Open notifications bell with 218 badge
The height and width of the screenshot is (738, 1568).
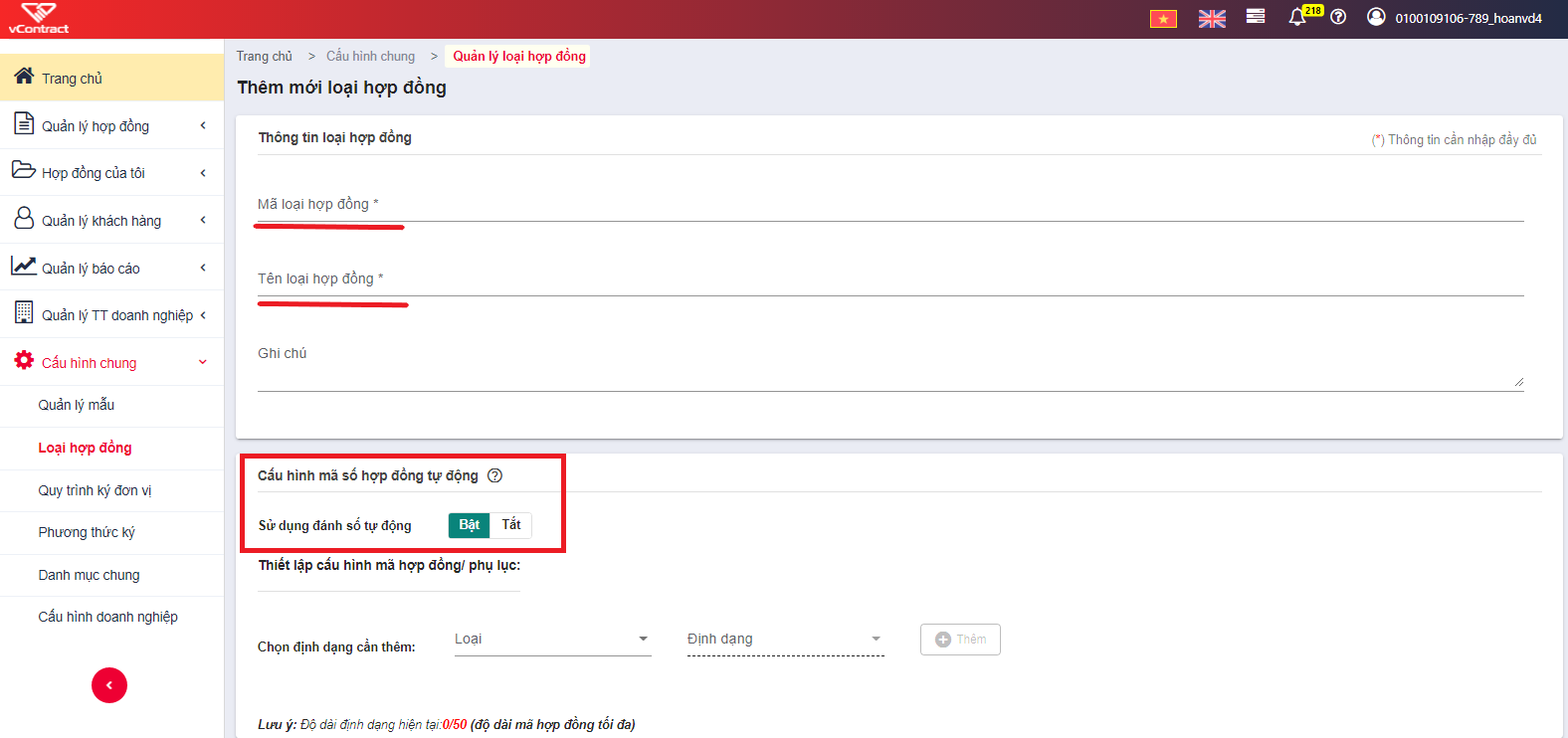(x=1297, y=17)
